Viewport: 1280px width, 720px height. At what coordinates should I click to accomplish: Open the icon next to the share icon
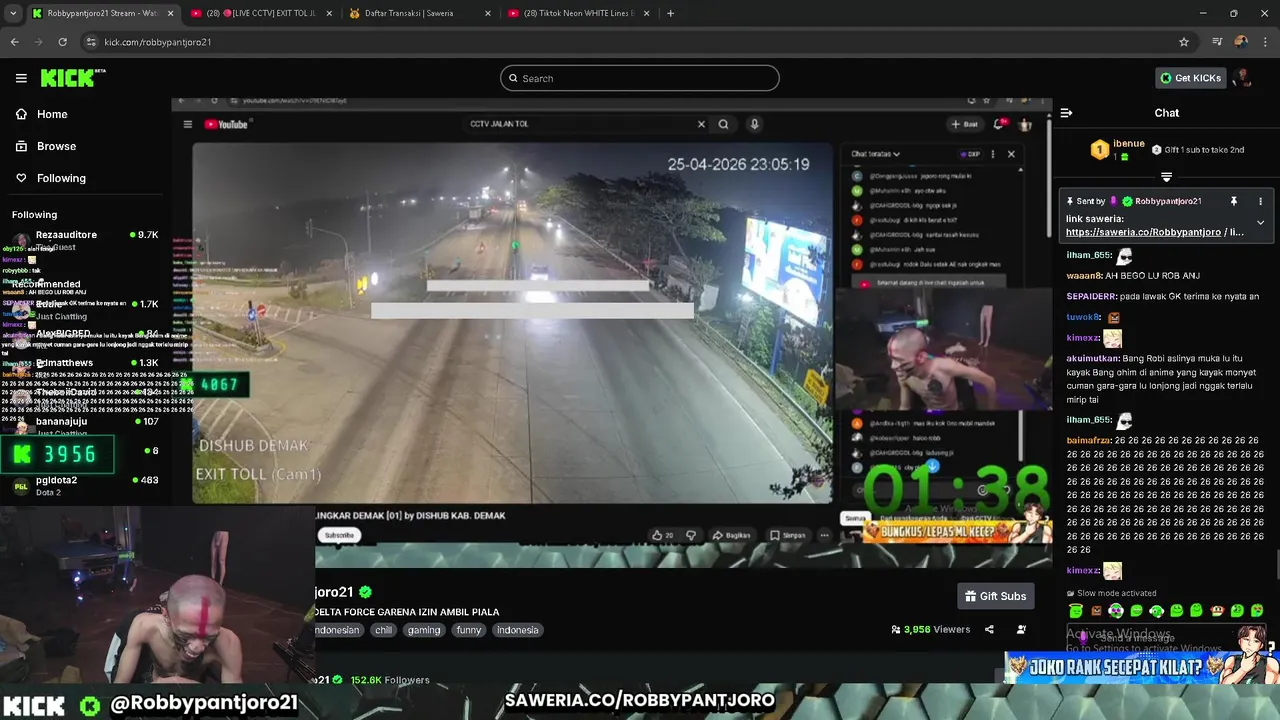1021,629
